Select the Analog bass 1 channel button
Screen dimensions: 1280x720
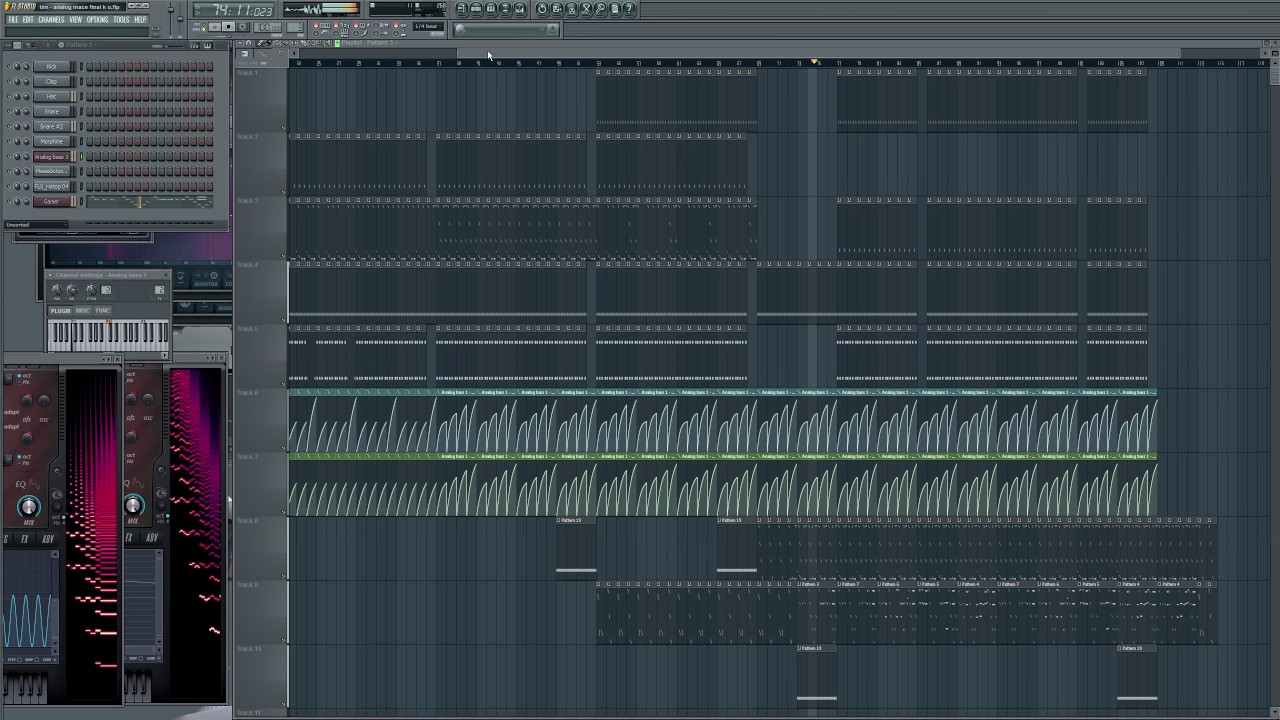pyautogui.click(x=52, y=156)
